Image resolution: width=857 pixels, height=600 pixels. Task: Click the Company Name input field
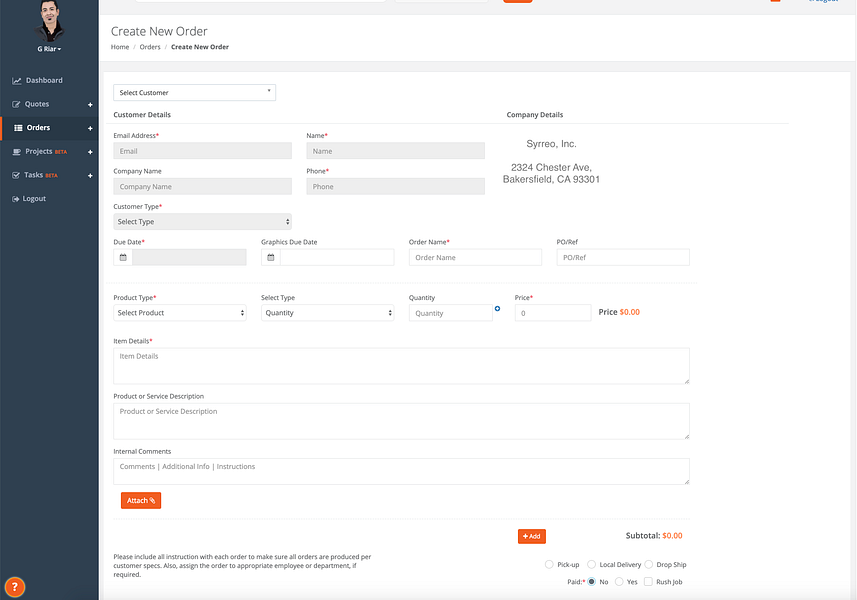tap(202, 186)
